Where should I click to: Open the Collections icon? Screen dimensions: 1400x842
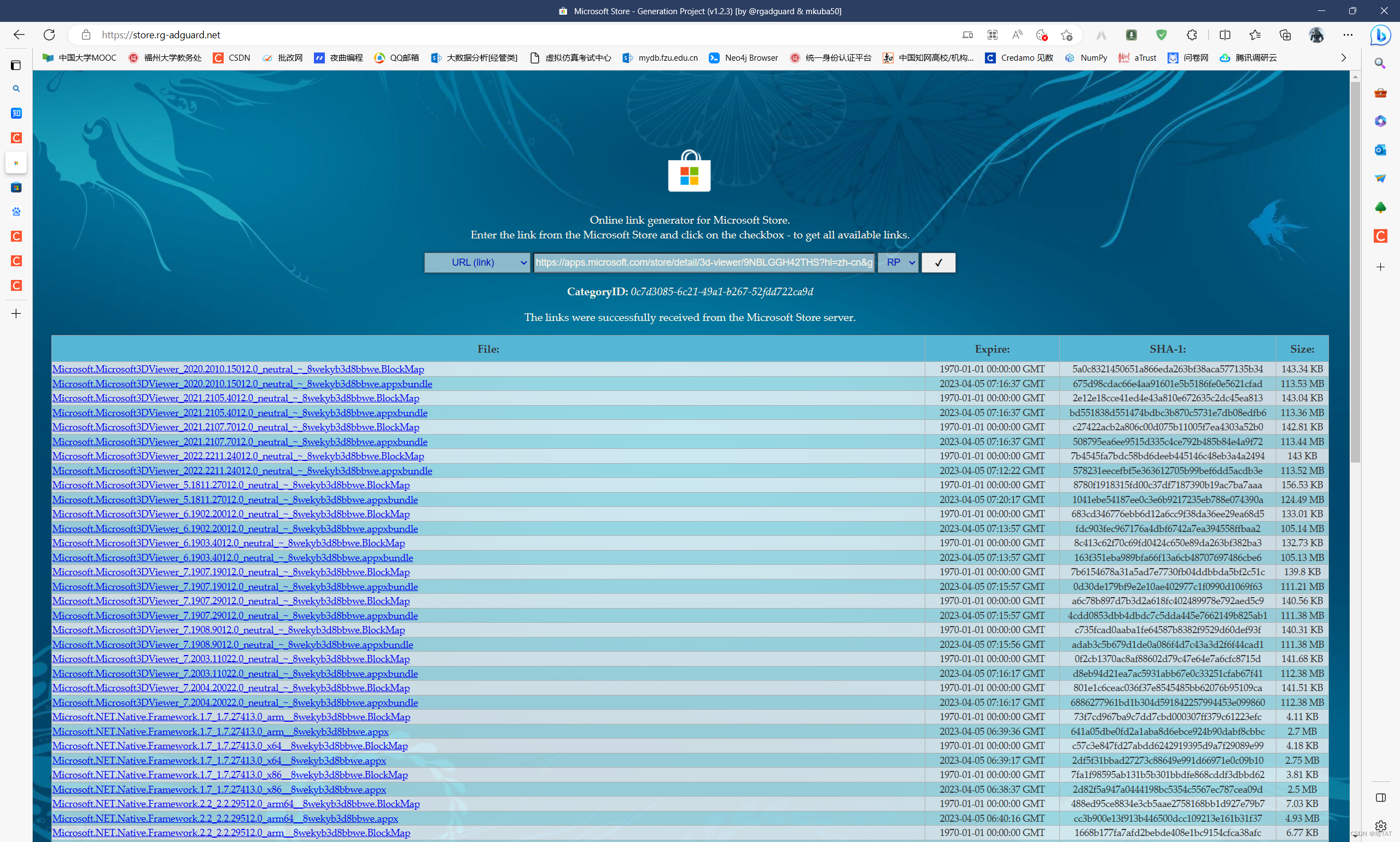tap(1285, 34)
